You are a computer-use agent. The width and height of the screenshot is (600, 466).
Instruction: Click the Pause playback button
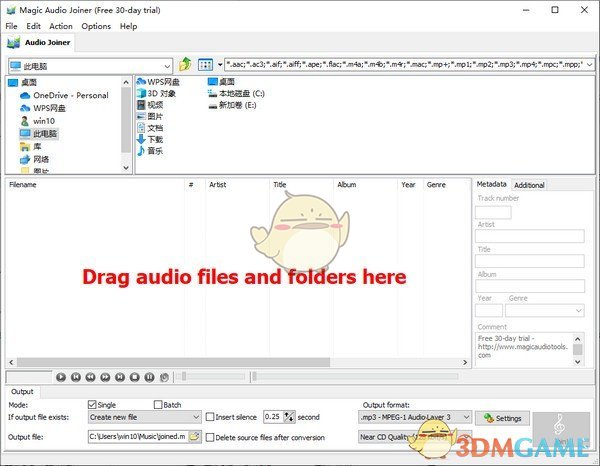149,377
